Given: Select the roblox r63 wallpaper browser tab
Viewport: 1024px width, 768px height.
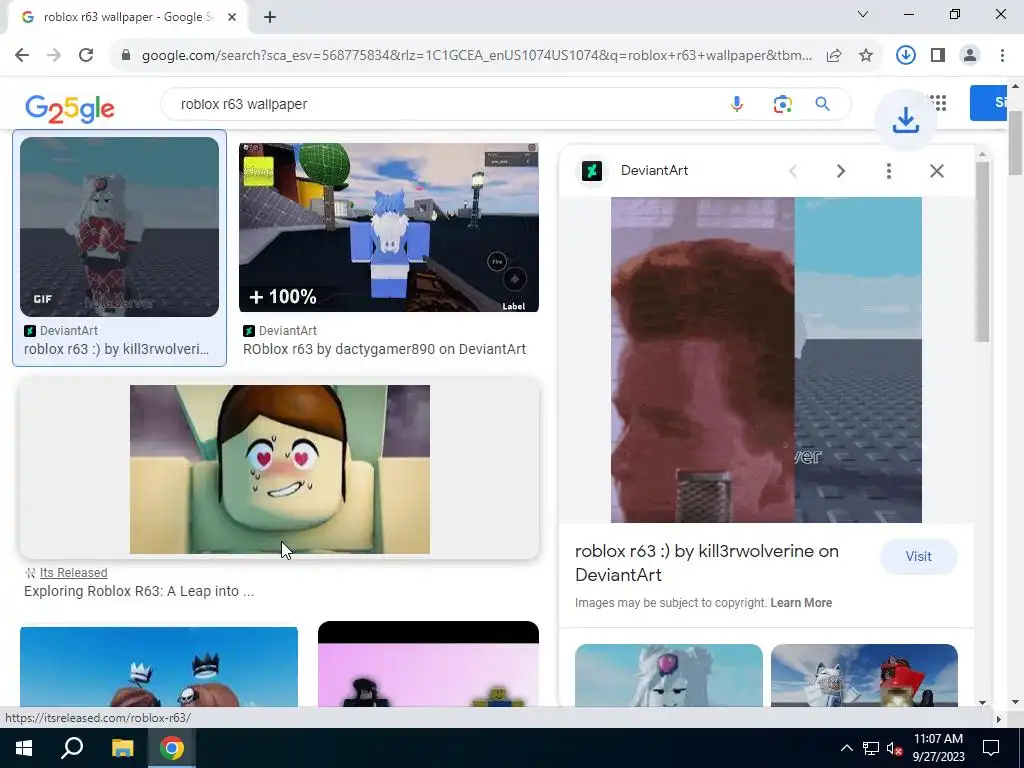Looking at the screenshot, I should (x=127, y=18).
